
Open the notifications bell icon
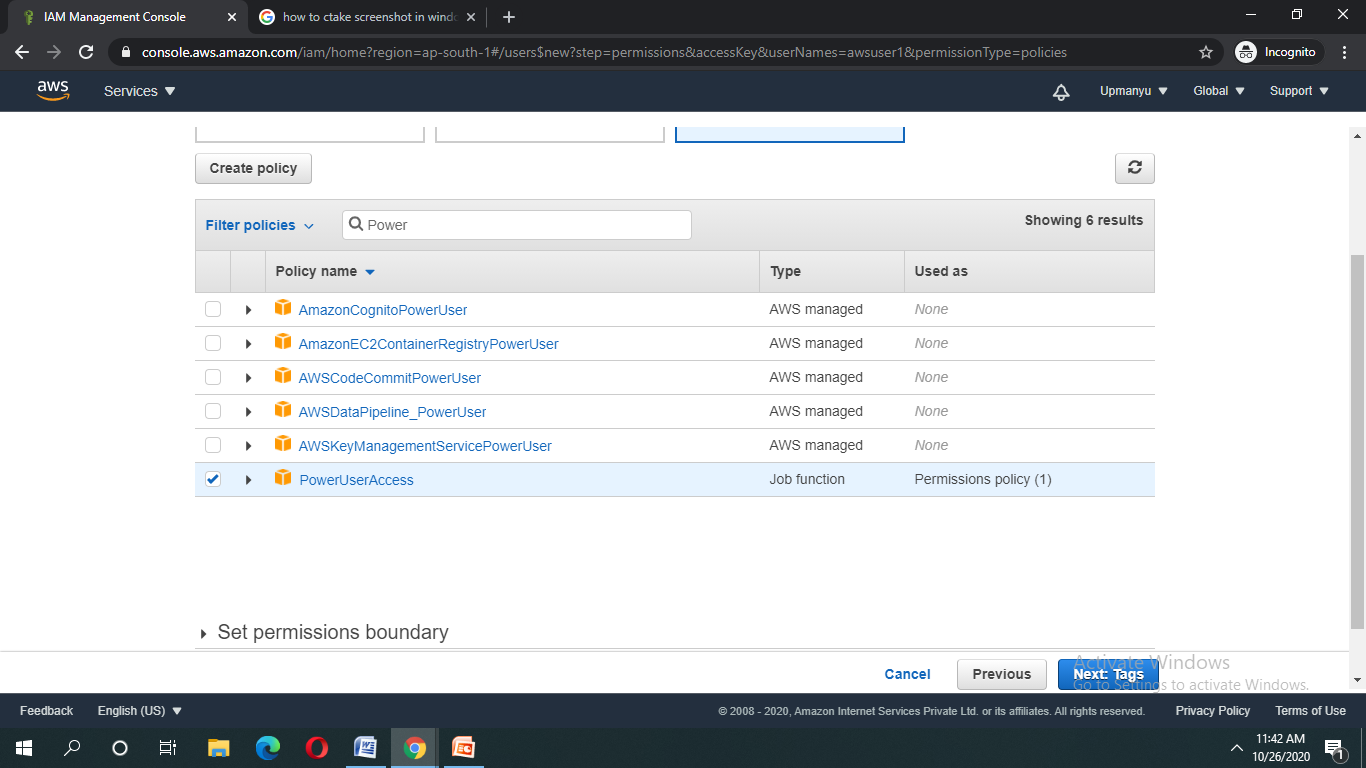tap(1061, 91)
